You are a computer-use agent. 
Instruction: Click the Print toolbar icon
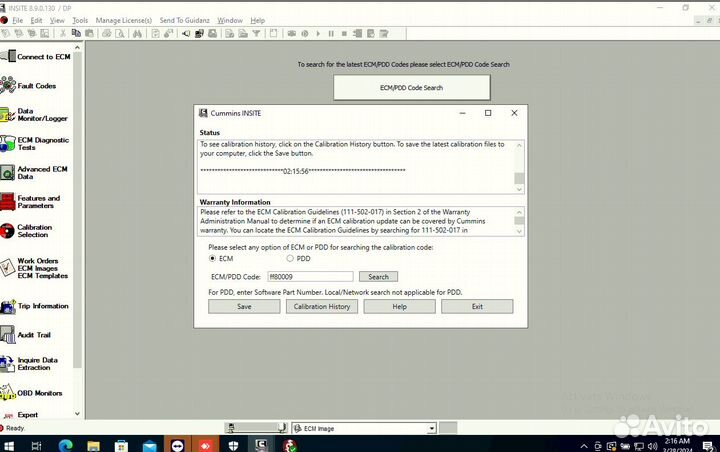coord(107,34)
